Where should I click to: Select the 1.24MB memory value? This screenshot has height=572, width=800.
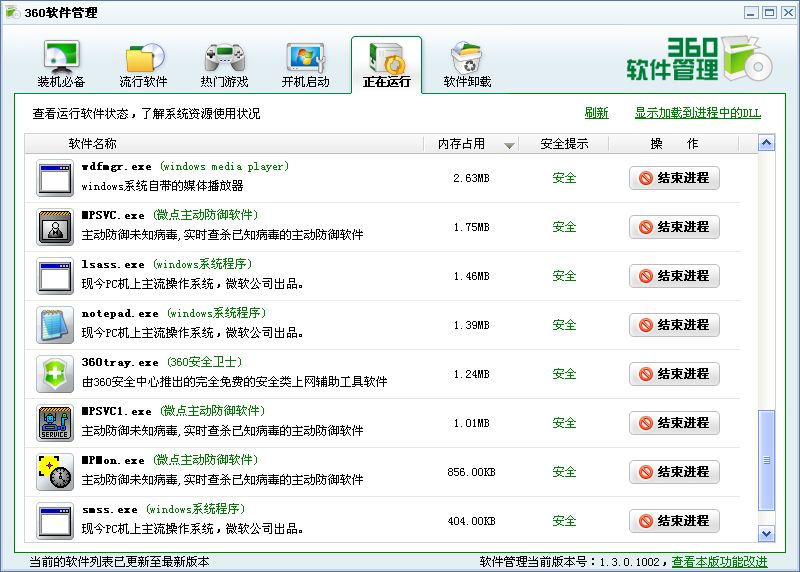click(x=471, y=374)
